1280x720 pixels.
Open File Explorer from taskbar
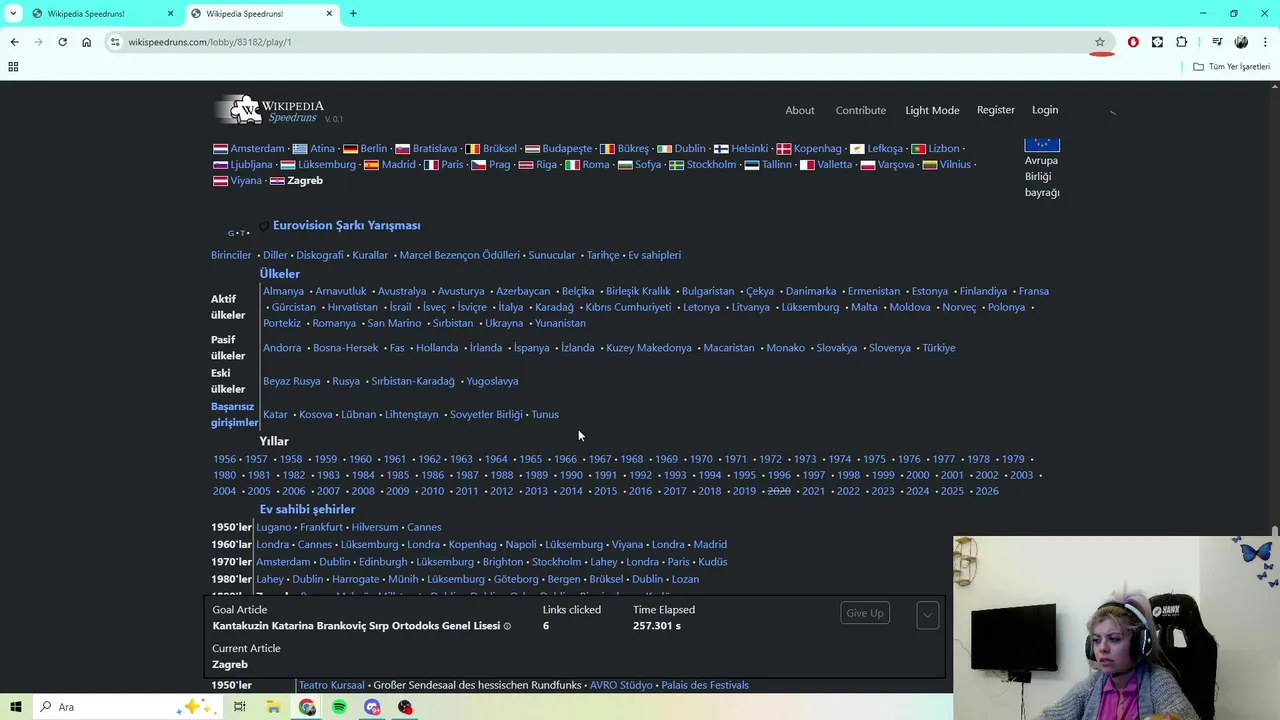coord(273,707)
